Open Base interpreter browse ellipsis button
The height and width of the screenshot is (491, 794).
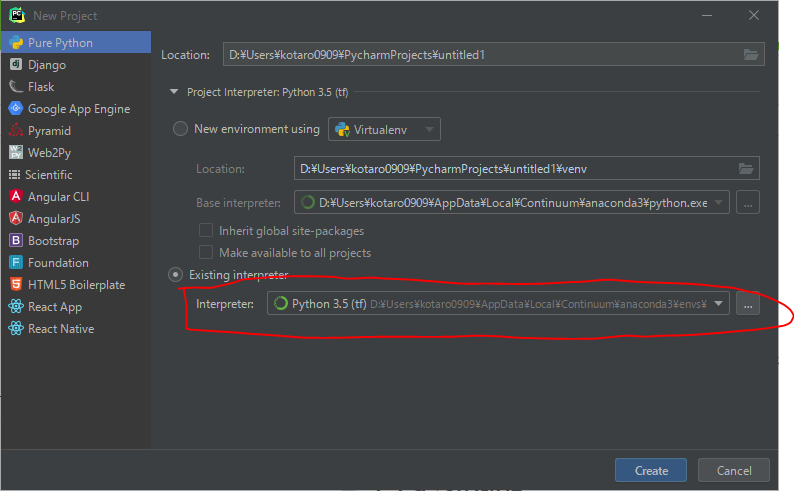pyautogui.click(x=748, y=202)
